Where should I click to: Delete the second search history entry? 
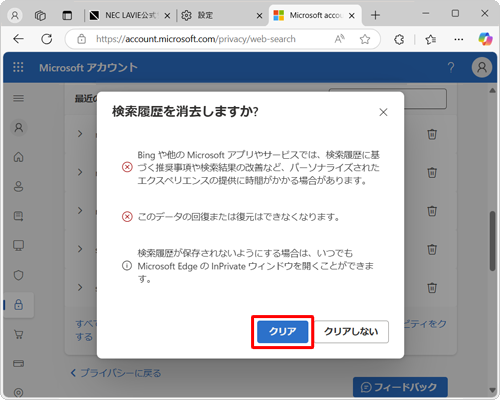coord(432,173)
